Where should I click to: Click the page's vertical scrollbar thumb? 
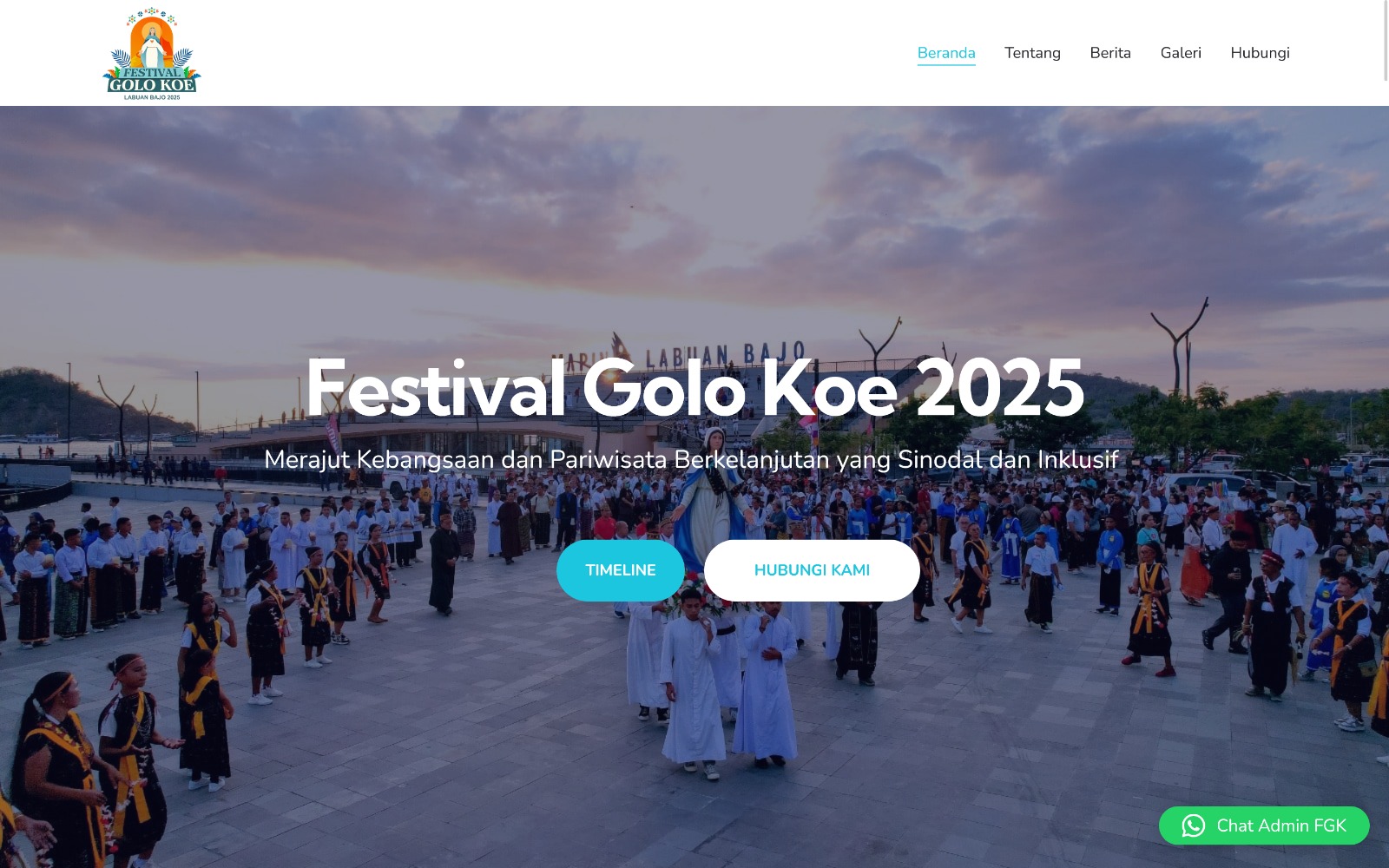pyautogui.click(x=1386, y=41)
